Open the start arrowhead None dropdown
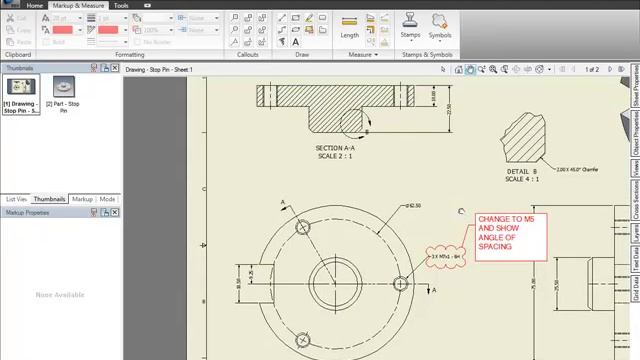The width and height of the screenshot is (640, 360). click(x=217, y=18)
